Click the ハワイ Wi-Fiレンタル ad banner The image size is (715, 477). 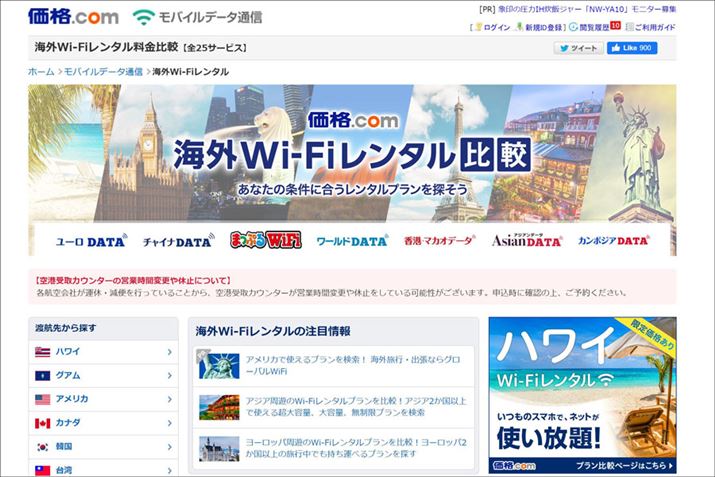582,395
